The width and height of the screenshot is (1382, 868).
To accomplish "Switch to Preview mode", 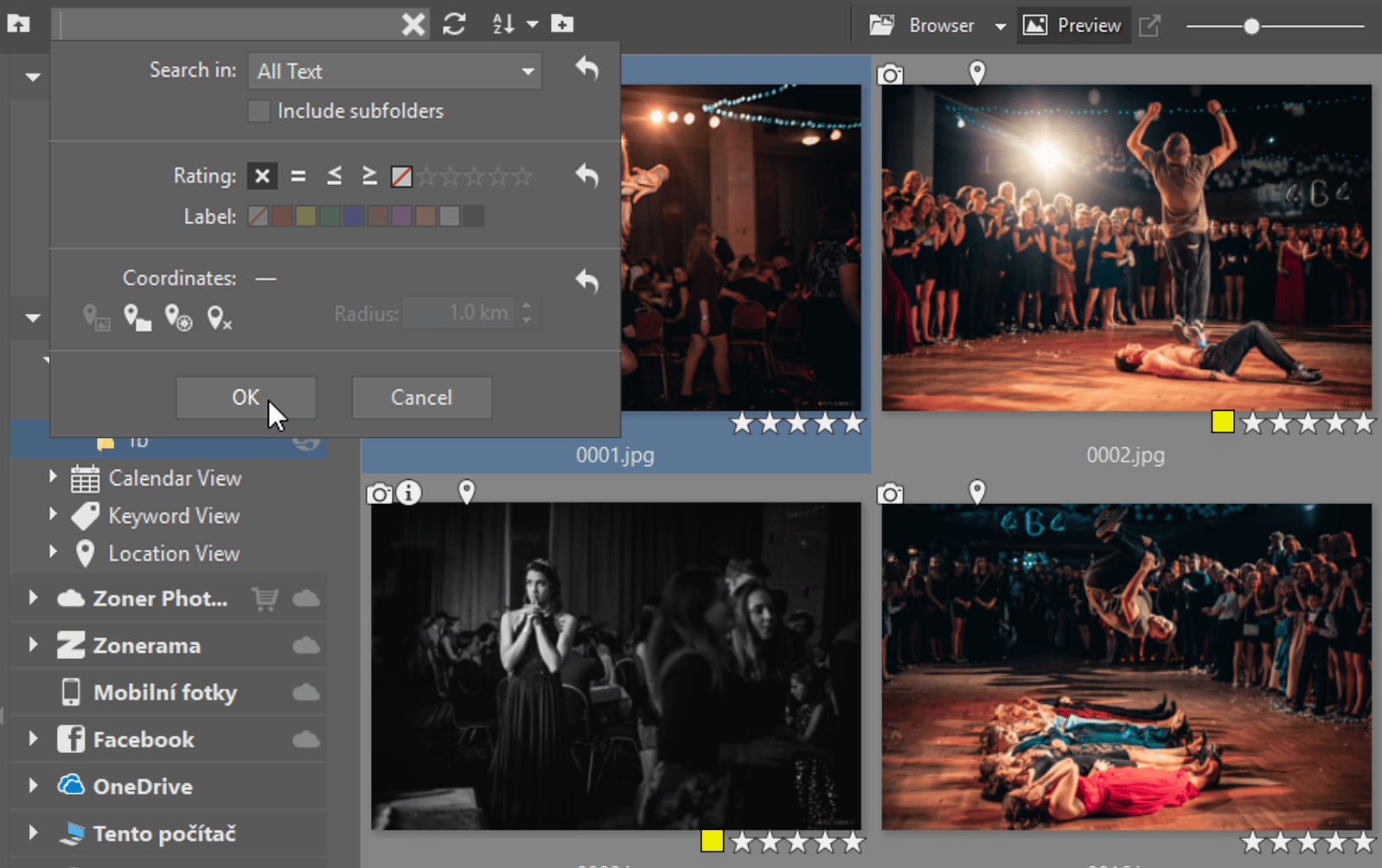I will point(1072,25).
